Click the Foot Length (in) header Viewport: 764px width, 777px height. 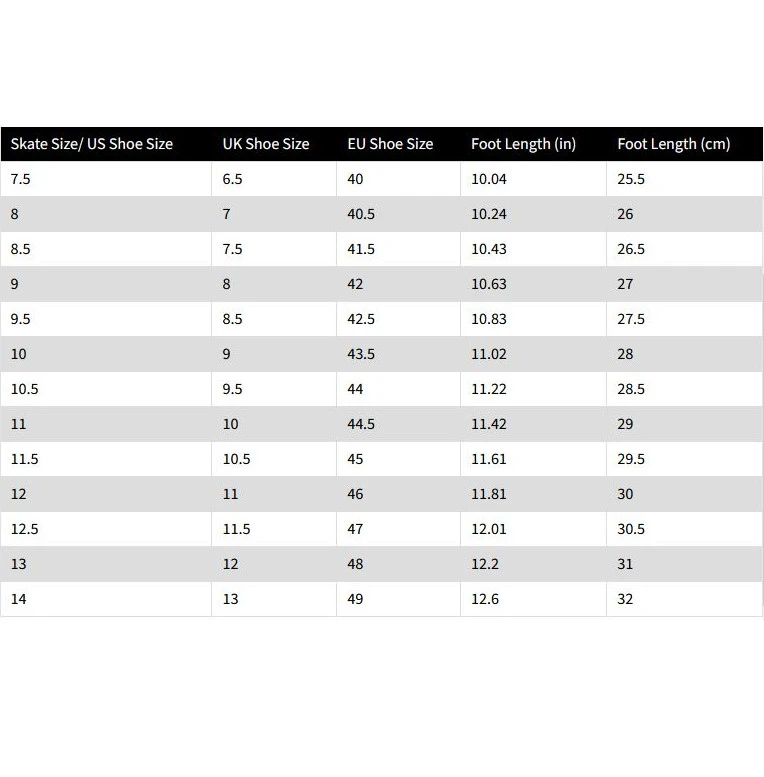(523, 144)
